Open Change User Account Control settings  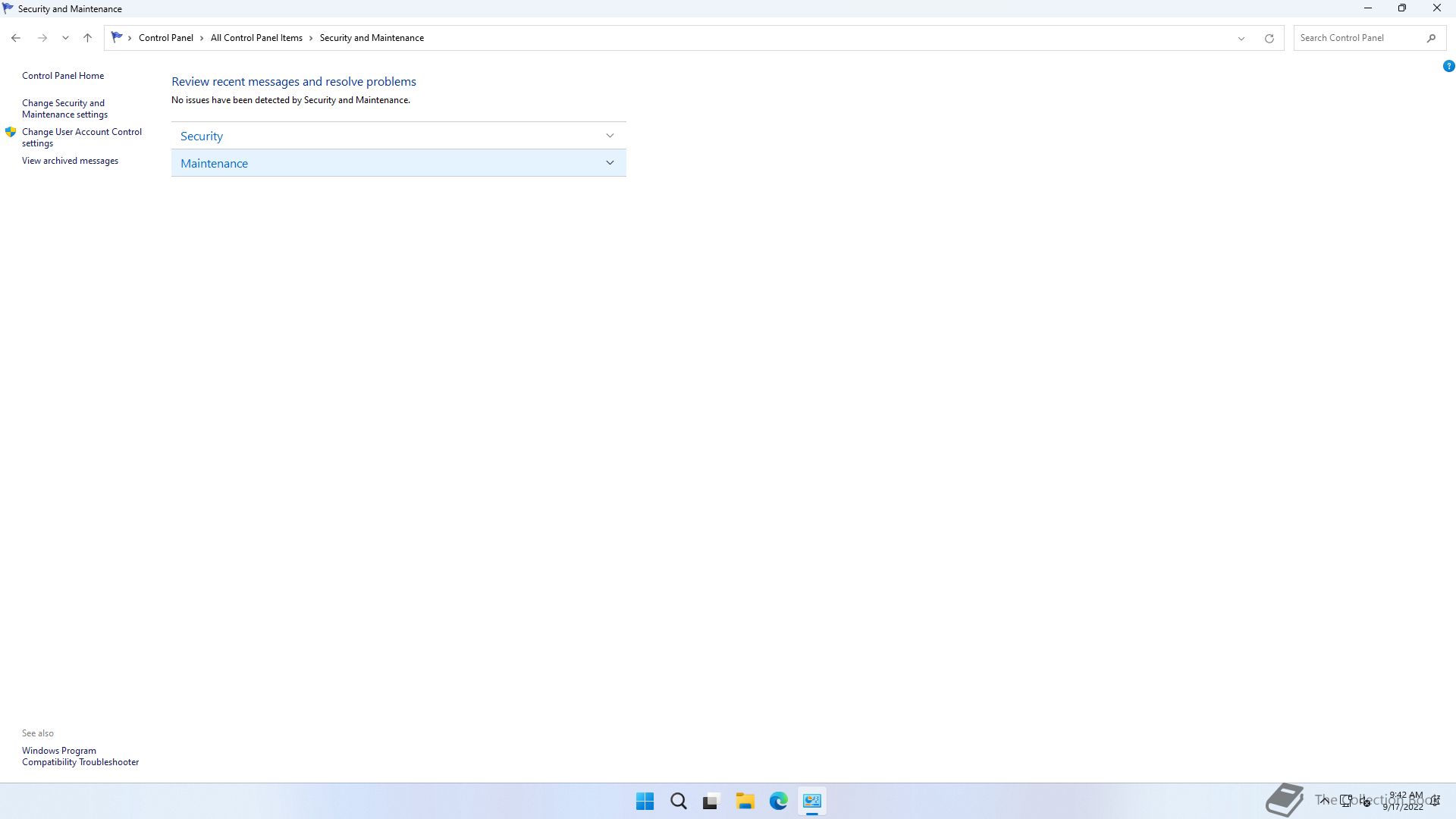[x=81, y=137]
